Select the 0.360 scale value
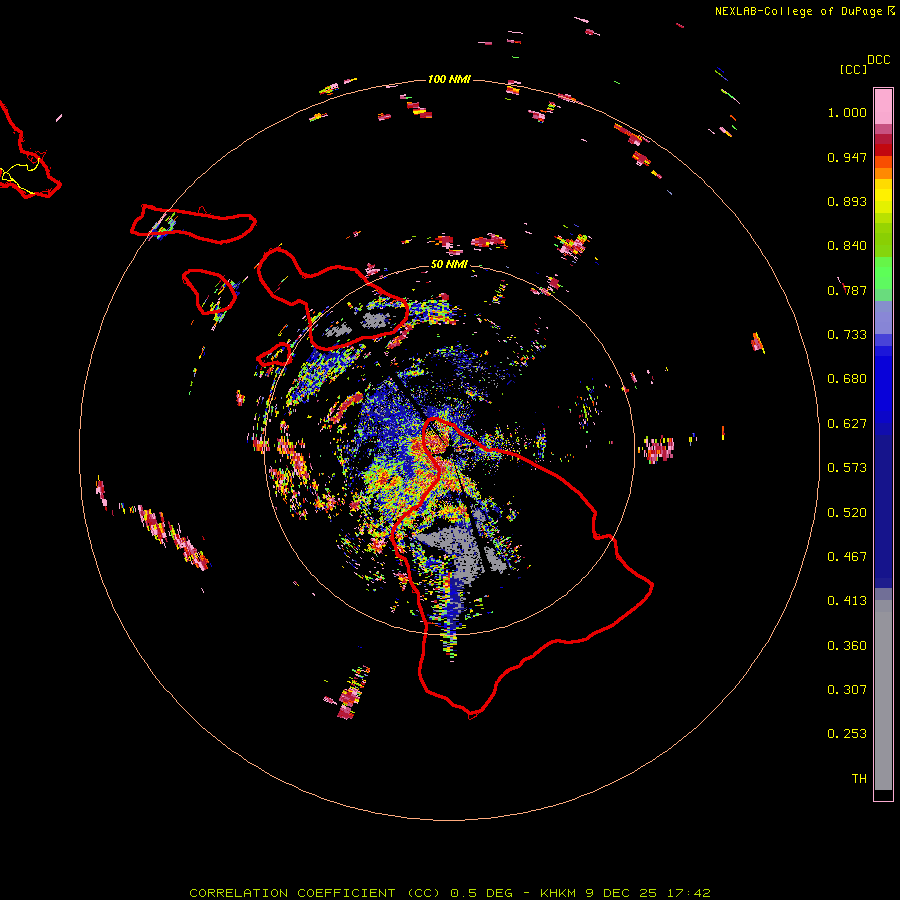Screen dimensions: 900x900 click(847, 646)
